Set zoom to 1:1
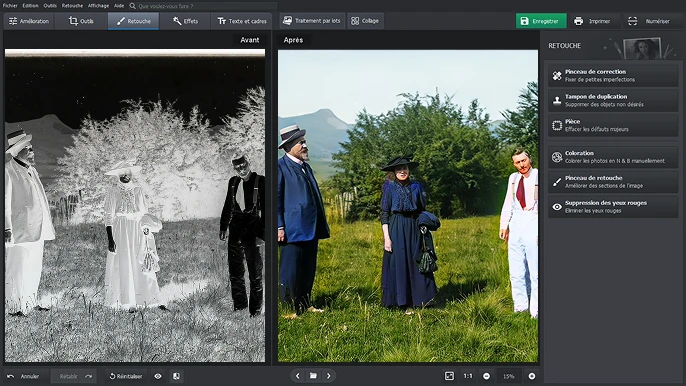Viewport: 686px width, 386px height. 468,376
